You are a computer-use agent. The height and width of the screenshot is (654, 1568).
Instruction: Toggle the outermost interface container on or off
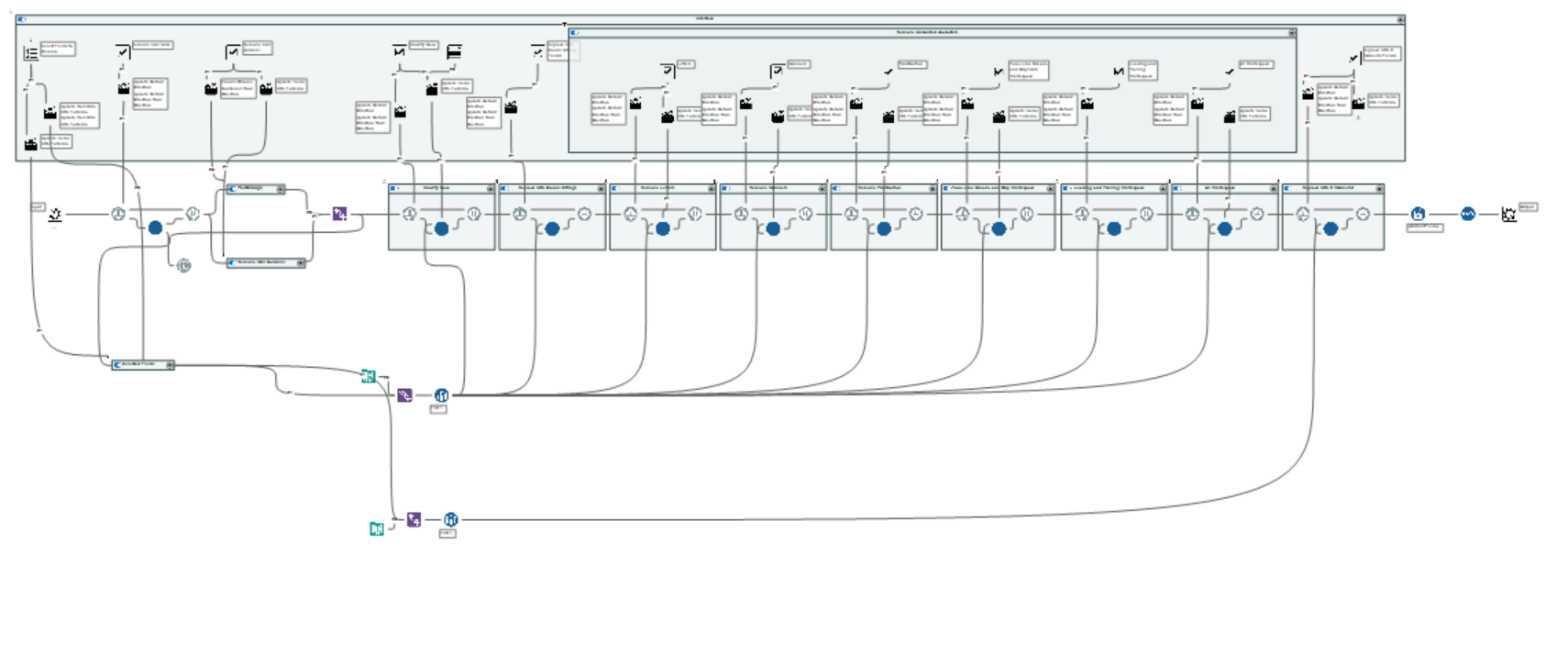coord(22,19)
